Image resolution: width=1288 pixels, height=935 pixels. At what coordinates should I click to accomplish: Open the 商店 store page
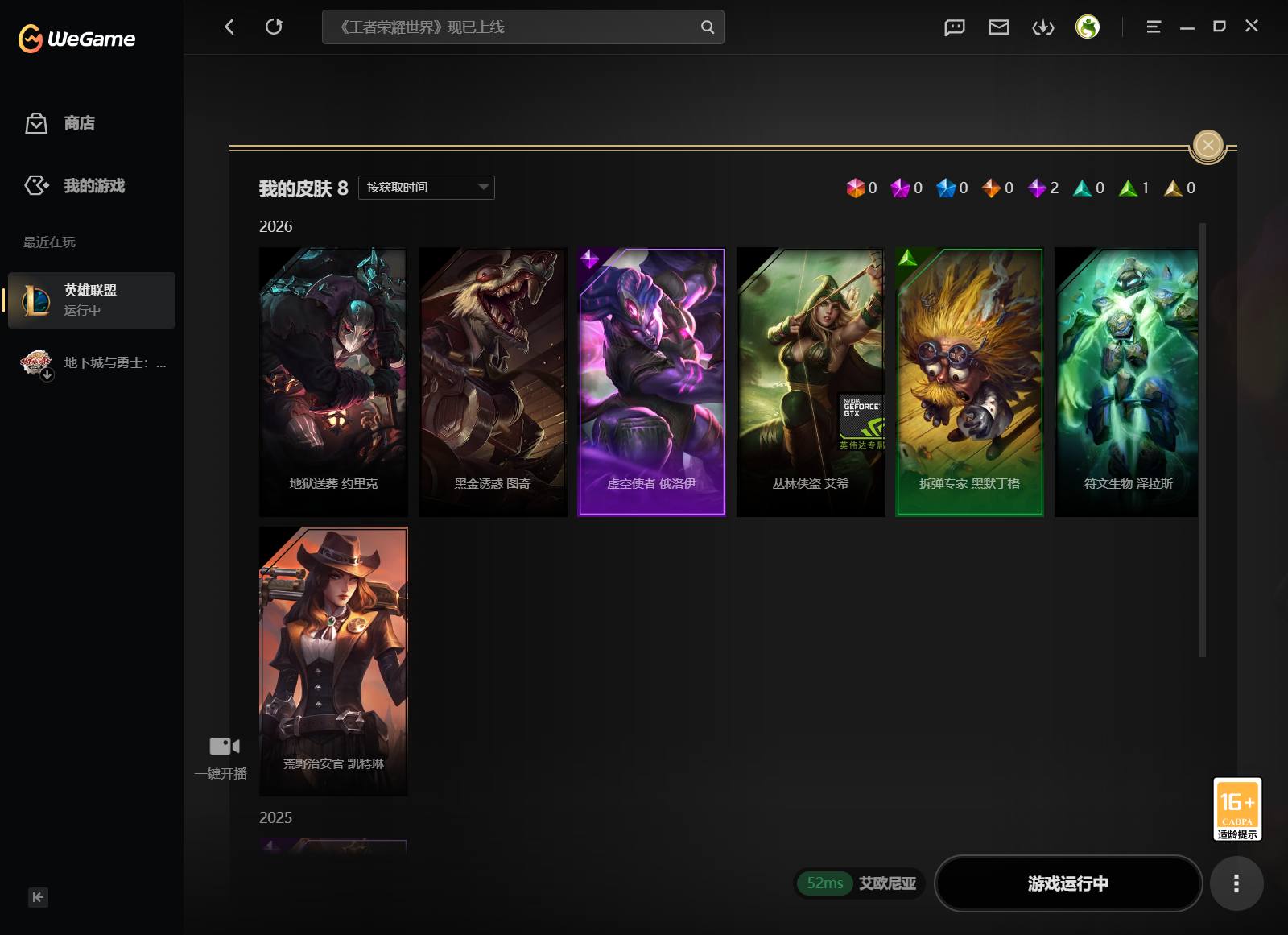(60, 123)
